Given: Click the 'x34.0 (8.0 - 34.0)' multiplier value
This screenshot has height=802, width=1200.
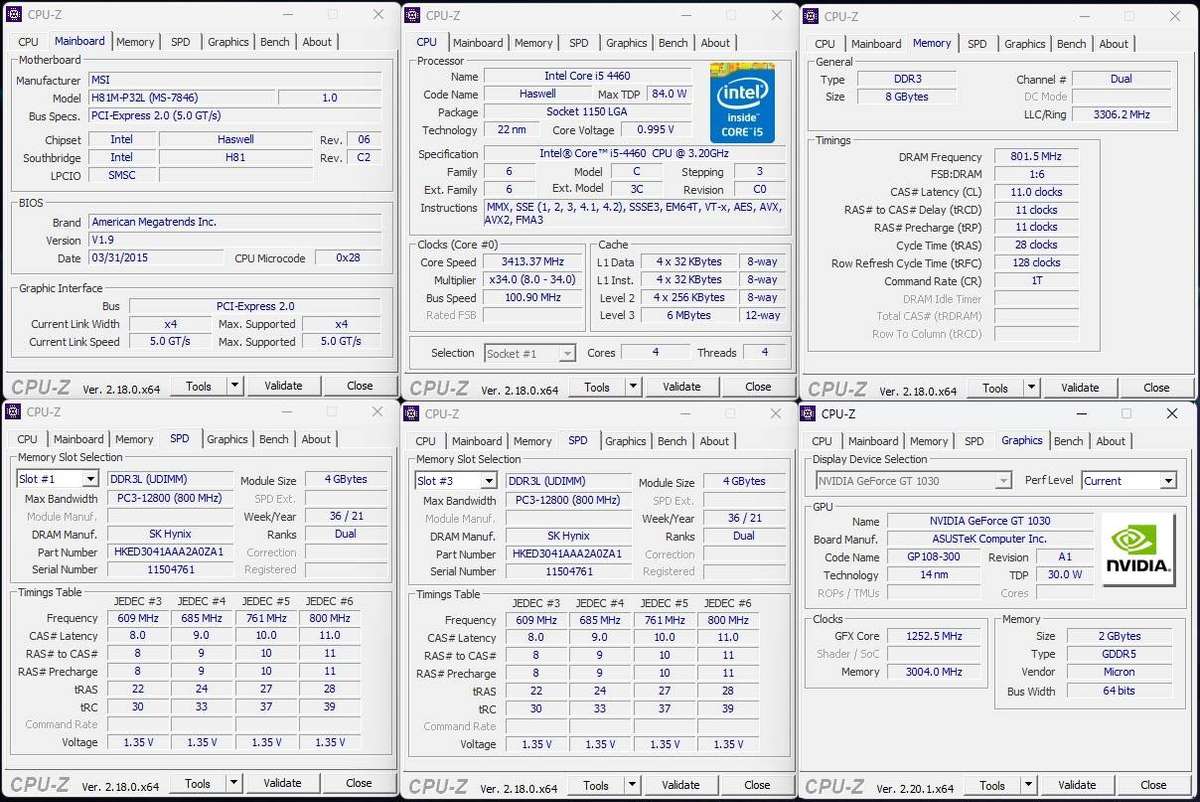Looking at the screenshot, I should (534, 280).
